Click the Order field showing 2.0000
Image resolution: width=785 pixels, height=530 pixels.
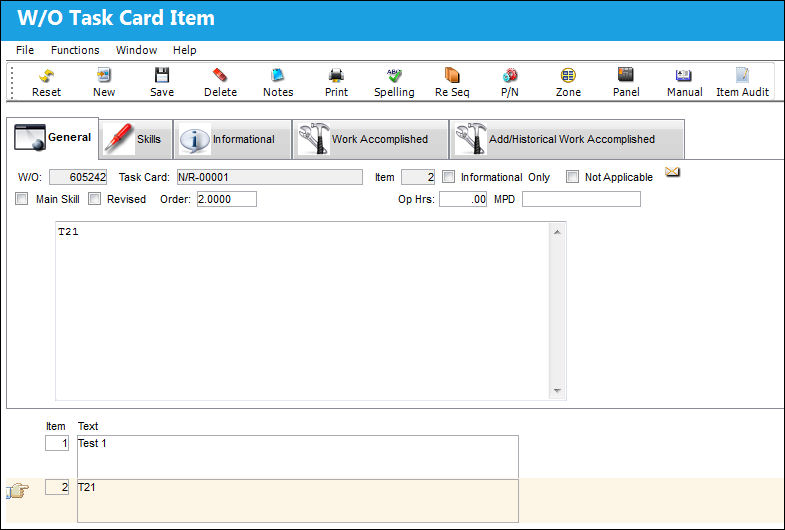[227, 199]
